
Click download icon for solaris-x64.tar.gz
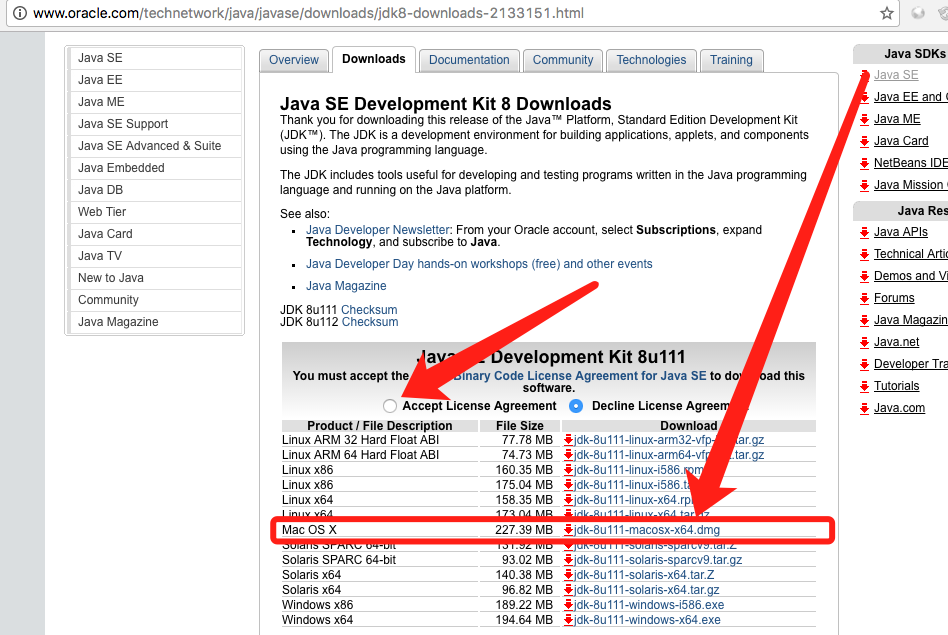click(x=568, y=590)
